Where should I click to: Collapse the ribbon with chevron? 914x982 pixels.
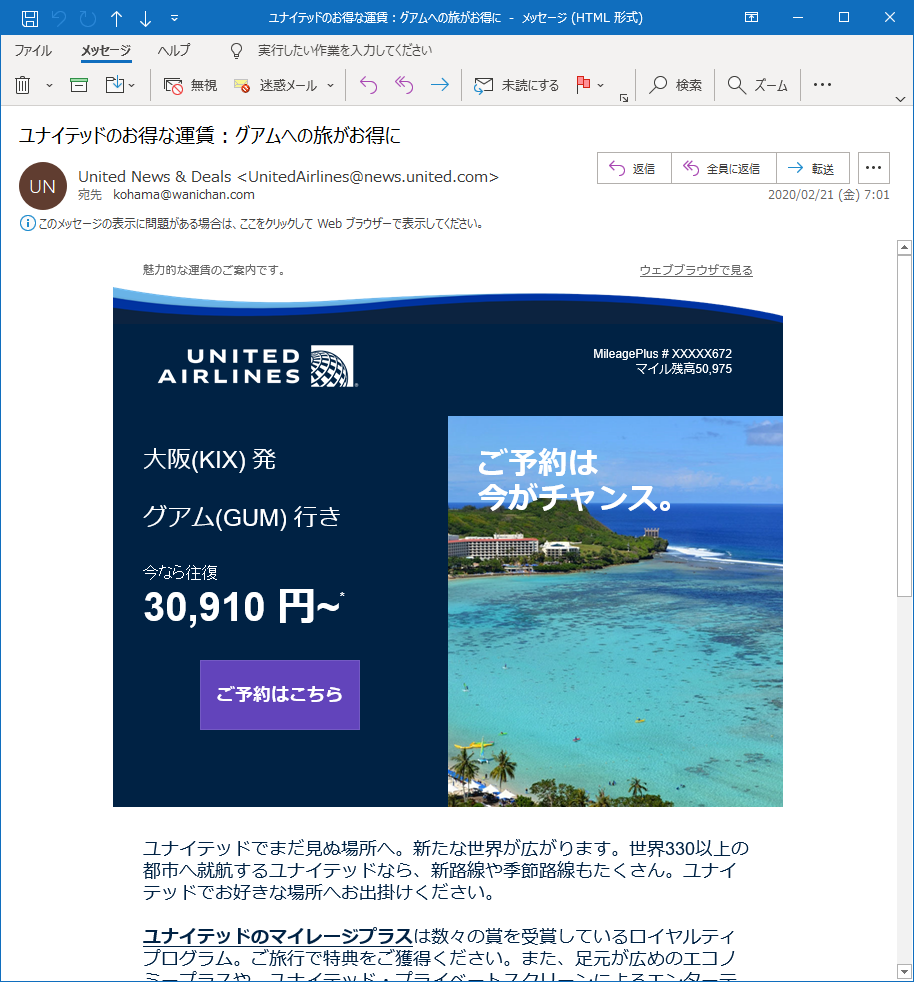point(900,99)
